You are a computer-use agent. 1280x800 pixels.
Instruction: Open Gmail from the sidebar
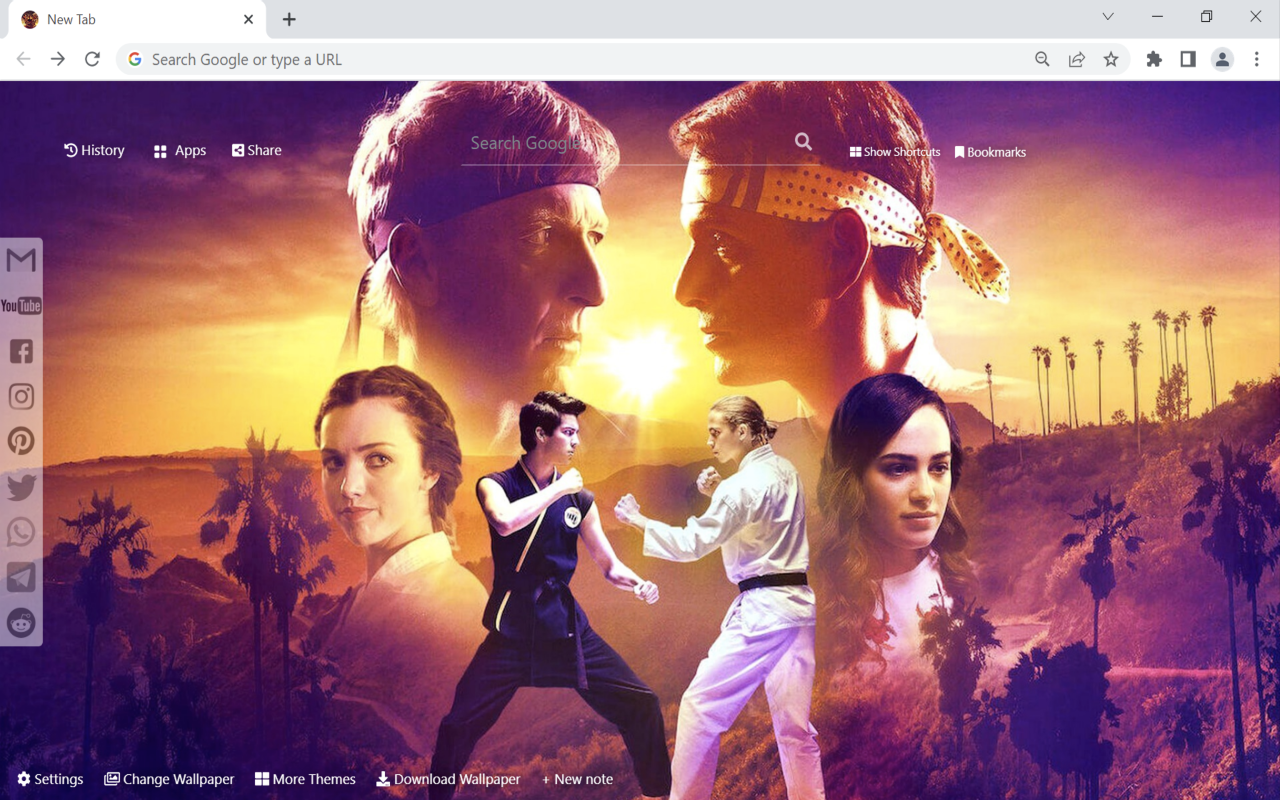tap(21, 260)
